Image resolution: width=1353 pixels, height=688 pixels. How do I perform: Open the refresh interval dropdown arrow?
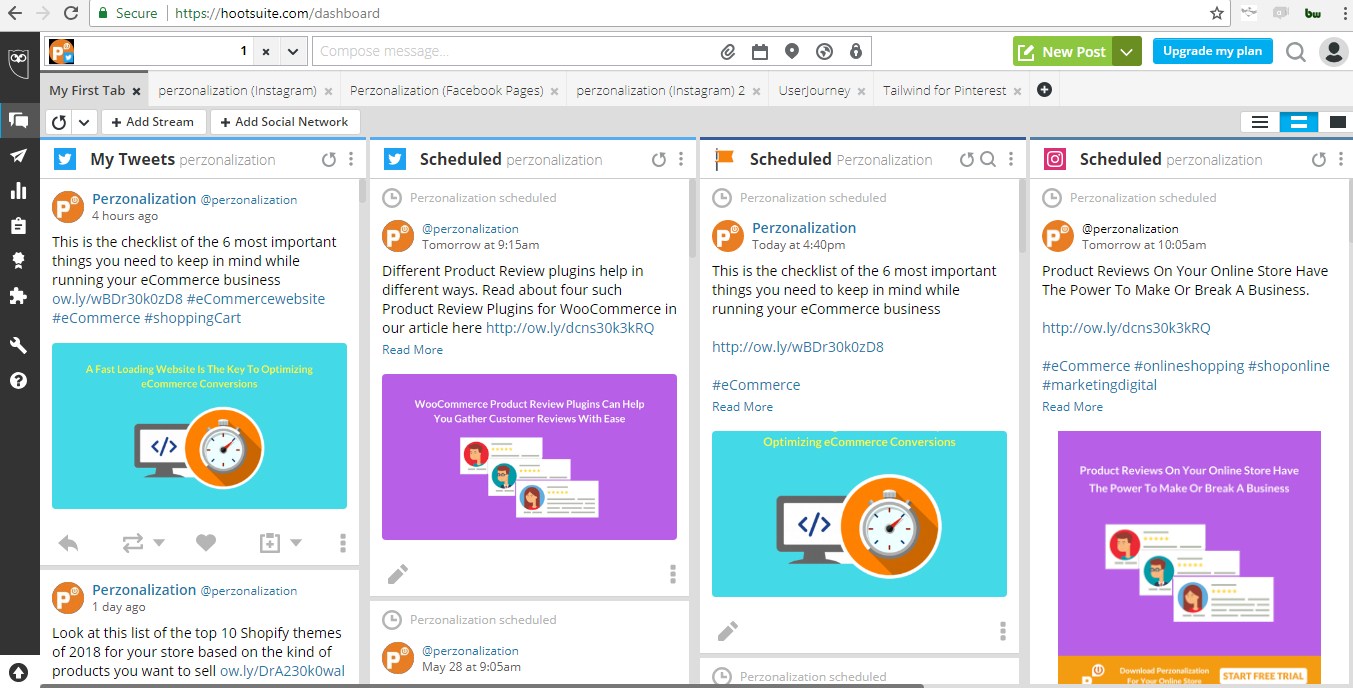pyautogui.click(x=84, y=122)
